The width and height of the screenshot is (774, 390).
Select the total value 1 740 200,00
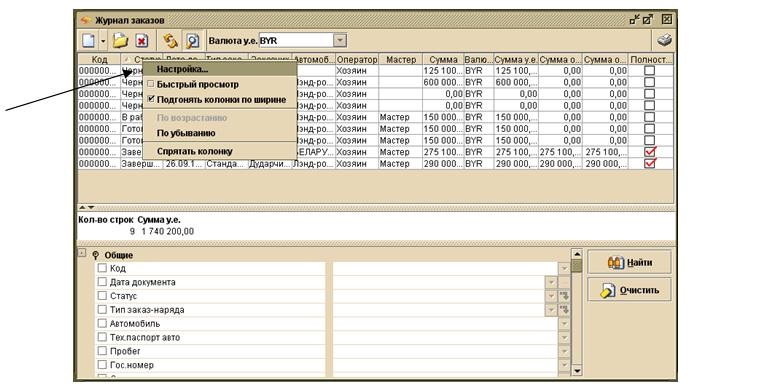168,231
